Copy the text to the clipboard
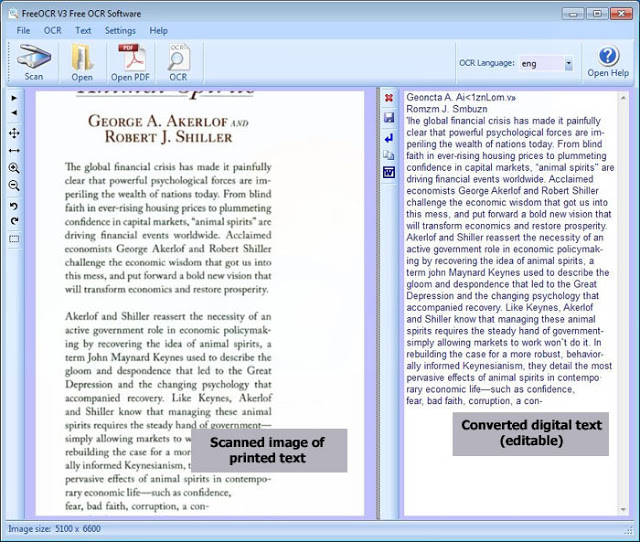This screenshot has width=640, height=542. click(389, 155)
